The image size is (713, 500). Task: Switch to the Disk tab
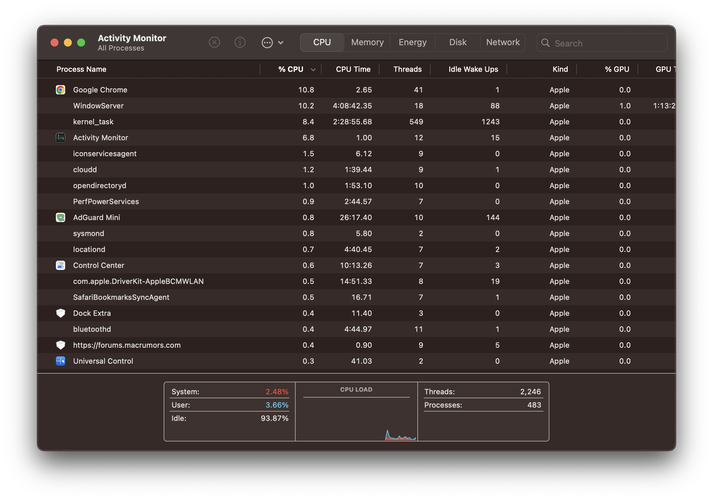point(457,42)
